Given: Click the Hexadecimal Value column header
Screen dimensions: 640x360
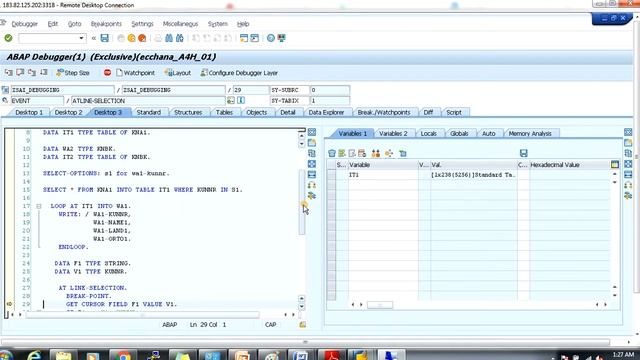Looking at the screenshot, I should (x=569, y=165).
